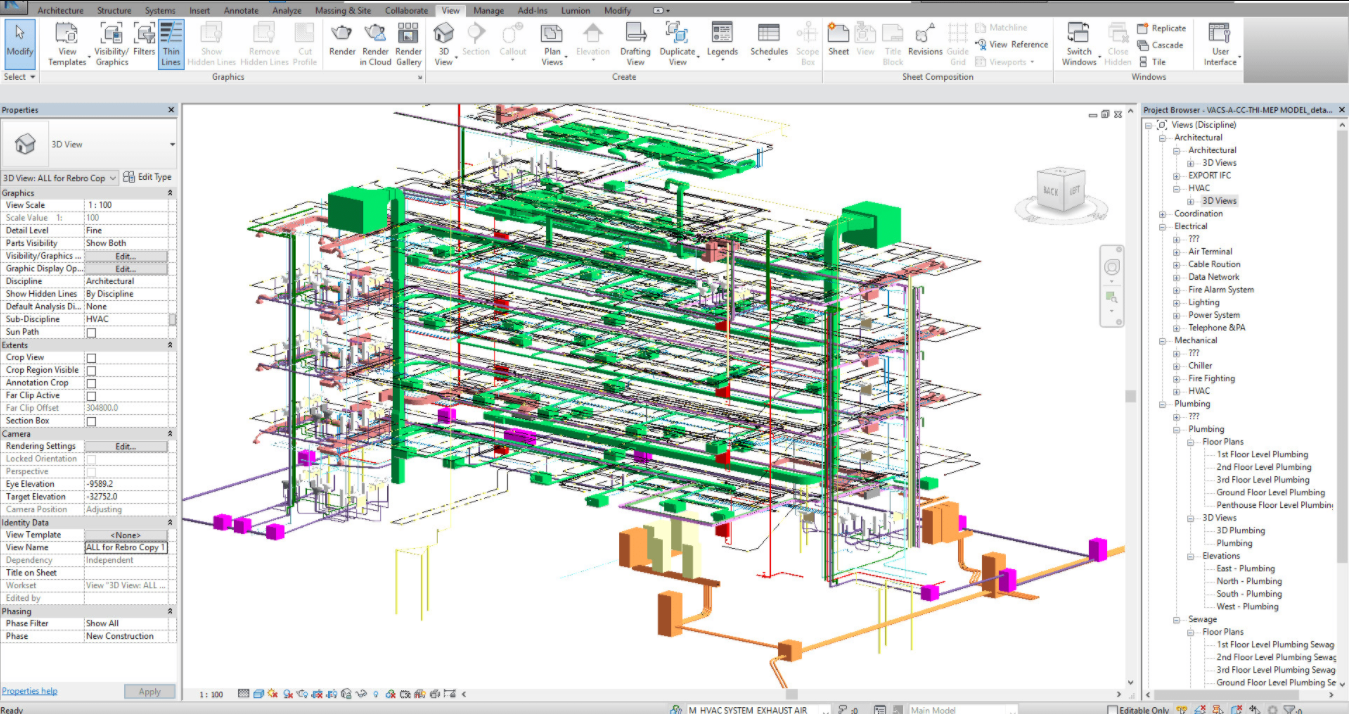Open the Render Gallery
1349x714 pixels.
[x=408, y=44]
